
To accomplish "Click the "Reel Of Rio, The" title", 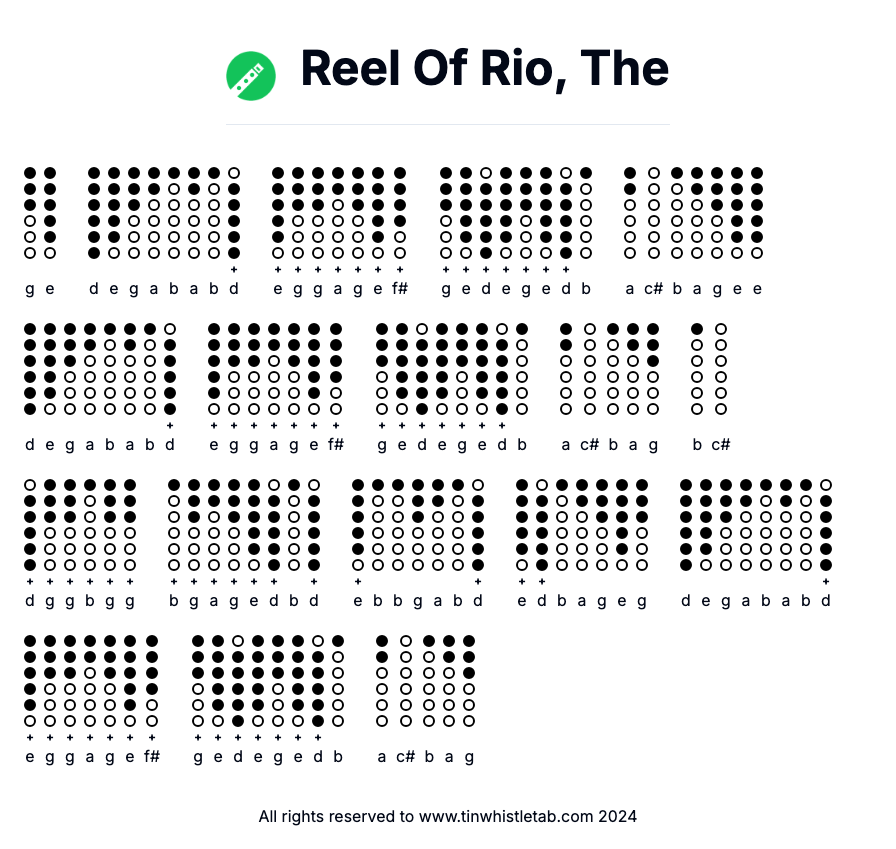I will click(485, 68).
